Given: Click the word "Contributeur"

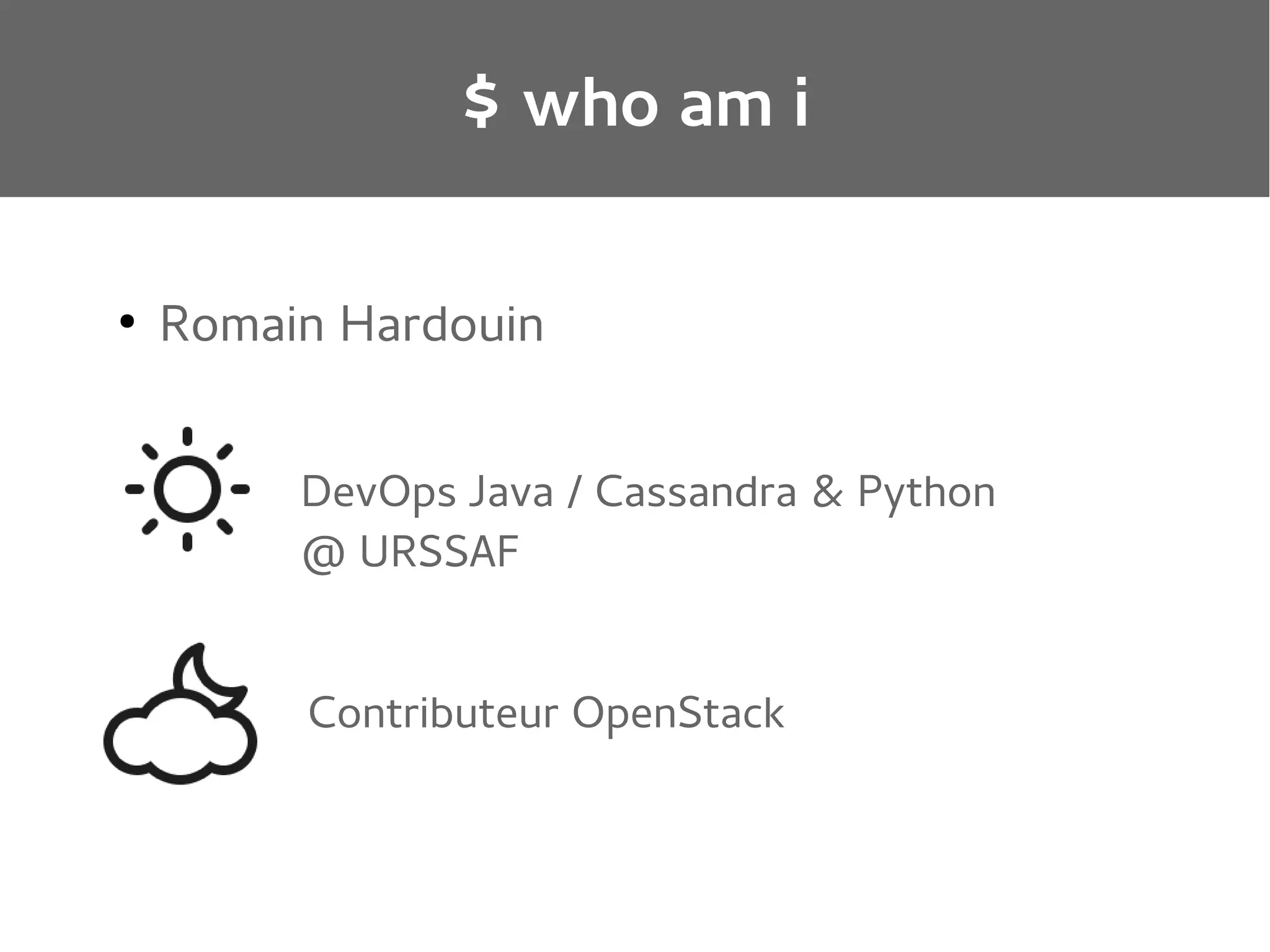Looking at the screenshot, I should 433,713.
